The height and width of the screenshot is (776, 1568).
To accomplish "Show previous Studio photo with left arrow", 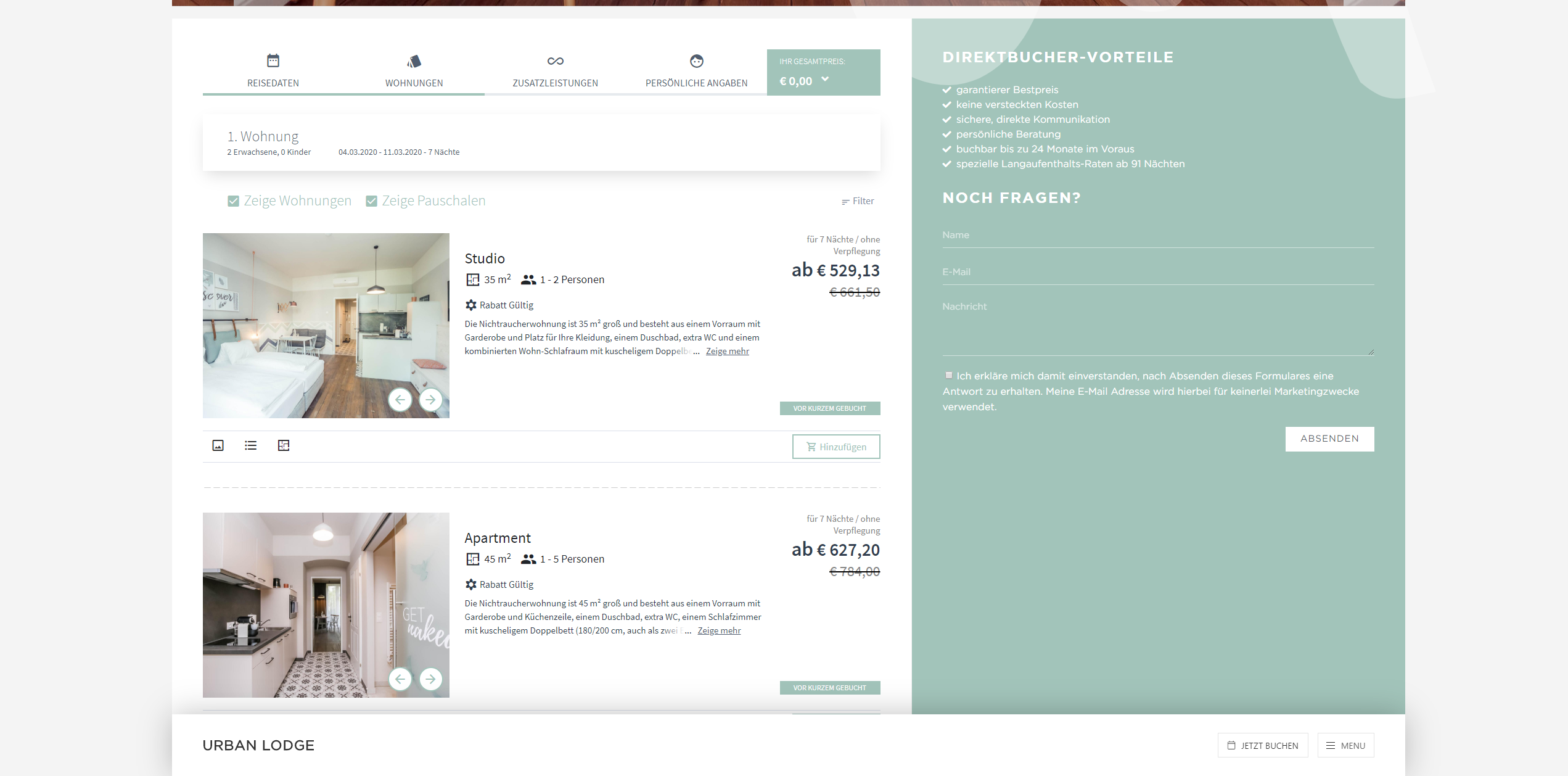I will (400, 400).
